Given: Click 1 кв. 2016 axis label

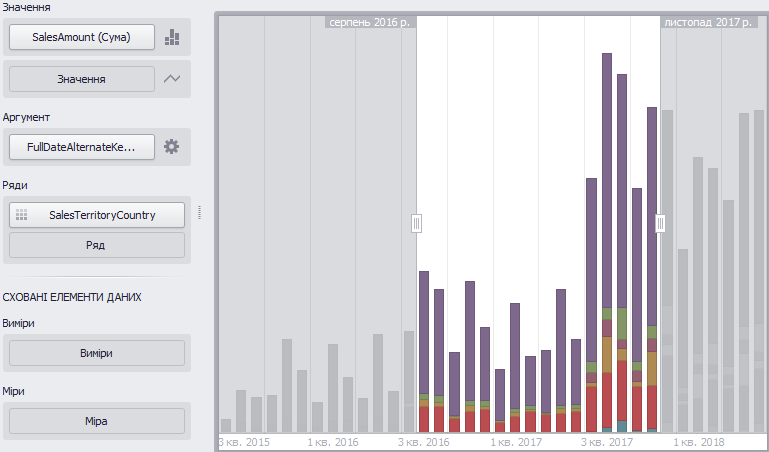Looking at the screenshot, I should 333,442.
